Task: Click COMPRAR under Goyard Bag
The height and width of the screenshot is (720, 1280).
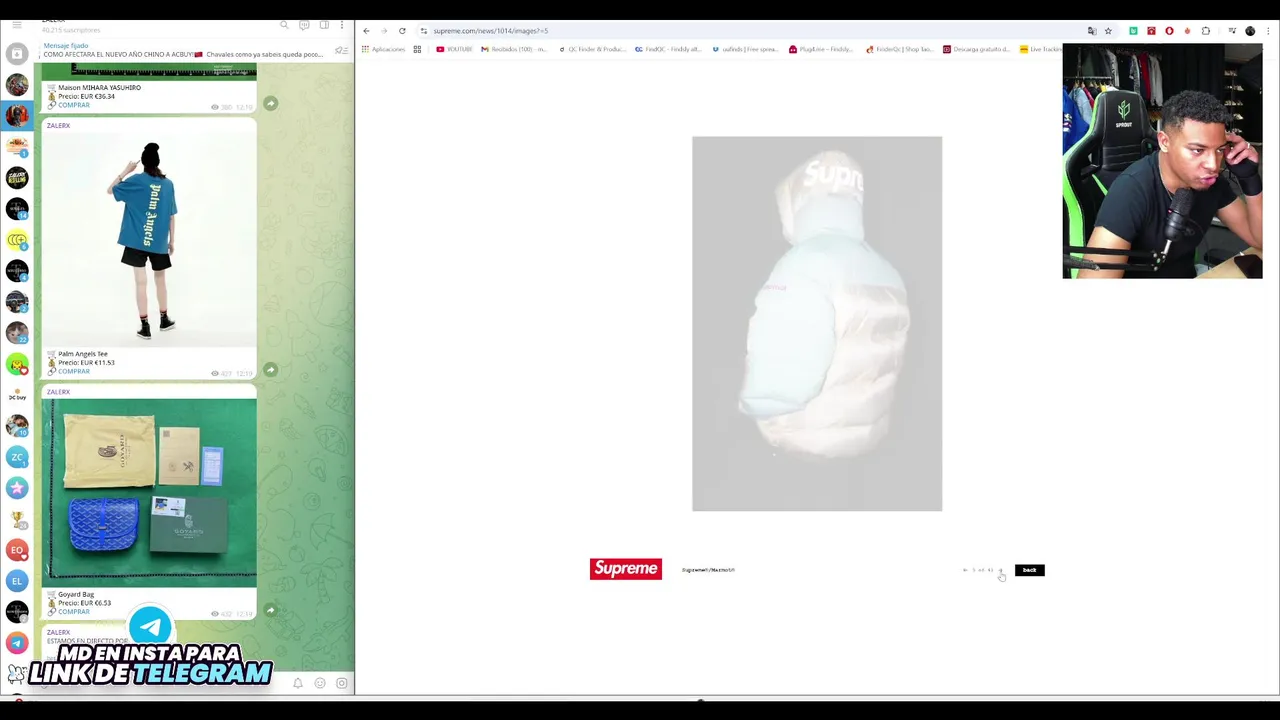Action: [x=74, y=612]
